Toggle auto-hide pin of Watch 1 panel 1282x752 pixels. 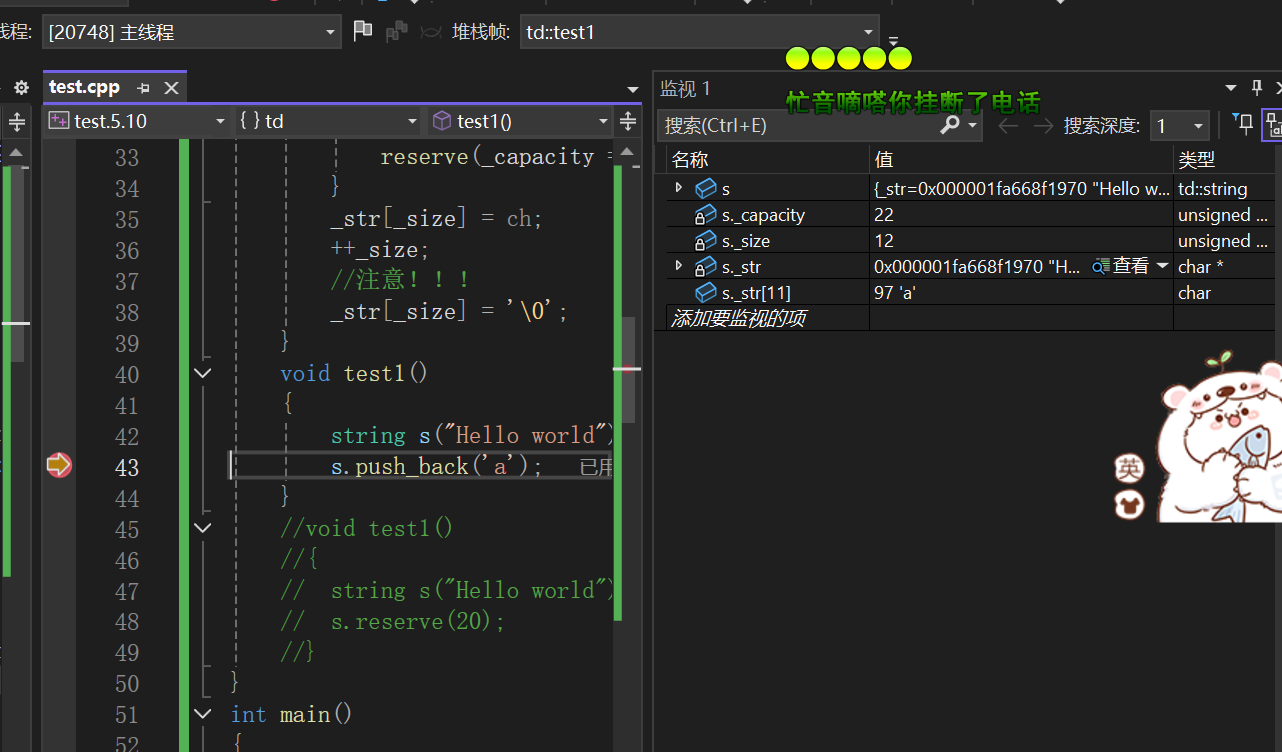[x=1257, y=88]
